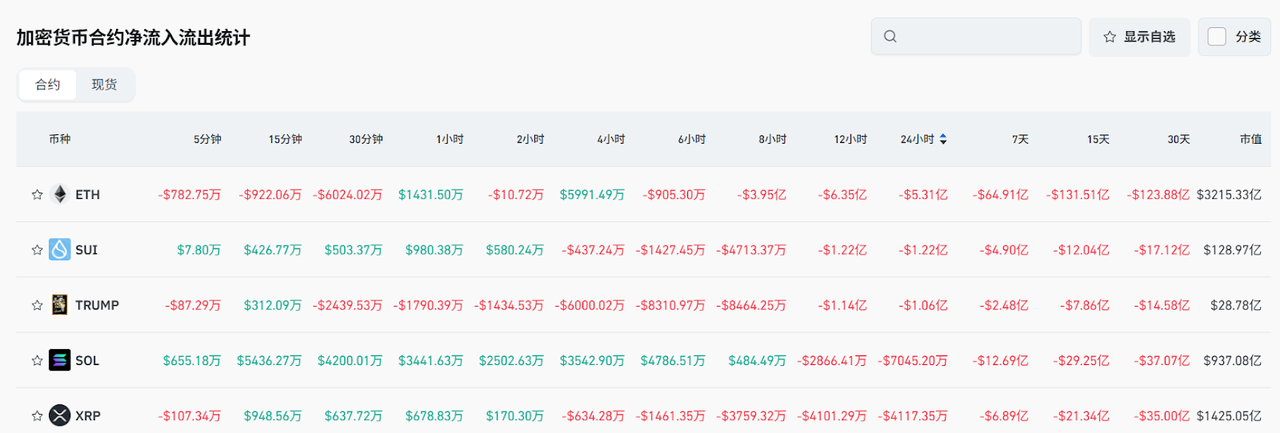Sort table by 市值 column header
The height and width of the screenshot is (433, 1280).
click(x=1250, y=140)
